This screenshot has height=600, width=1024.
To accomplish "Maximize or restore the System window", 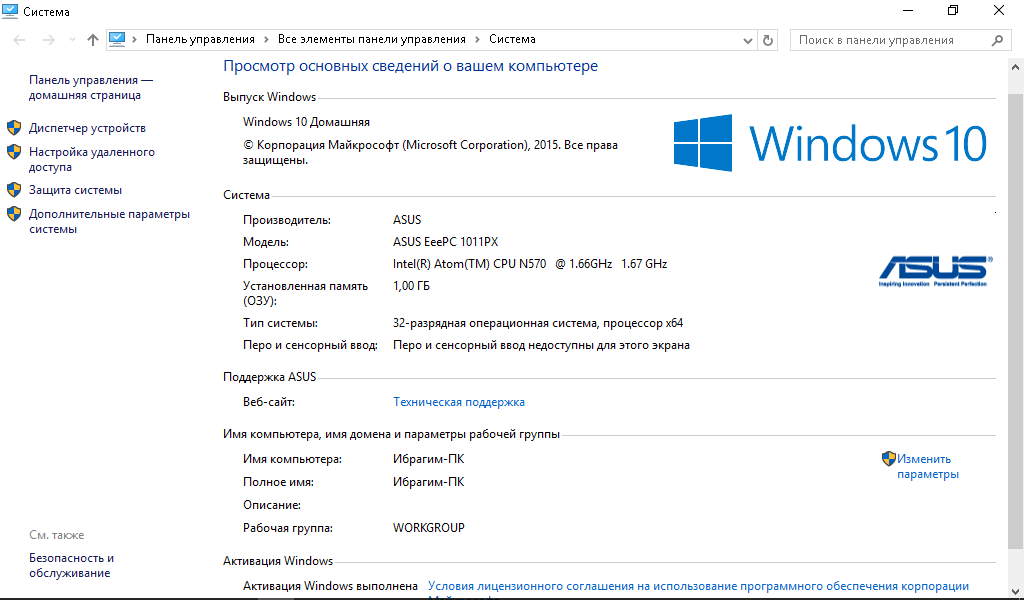I will pyautogui.click(x=953, y=10).
